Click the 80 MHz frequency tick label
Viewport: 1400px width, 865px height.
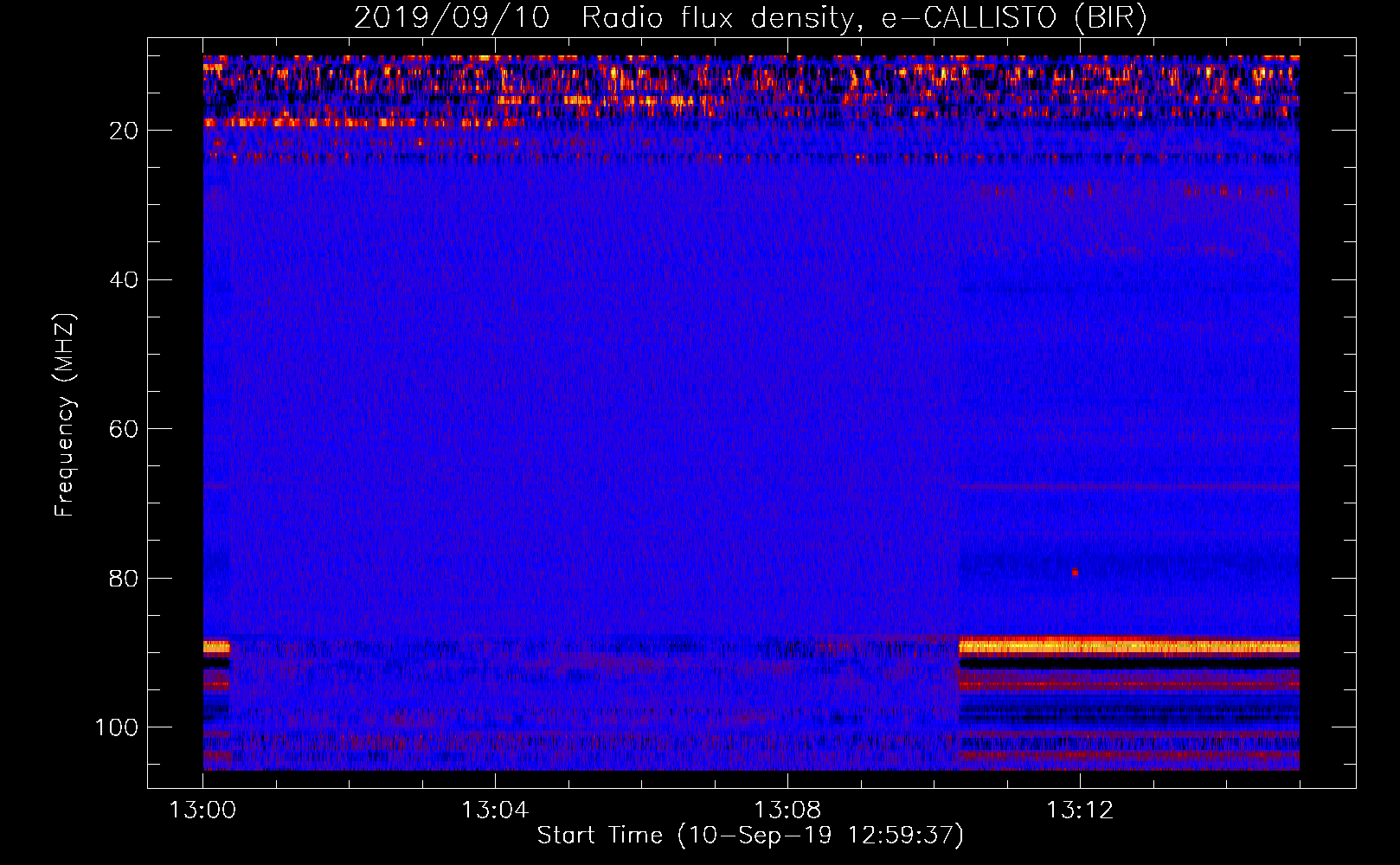[125, 578]
